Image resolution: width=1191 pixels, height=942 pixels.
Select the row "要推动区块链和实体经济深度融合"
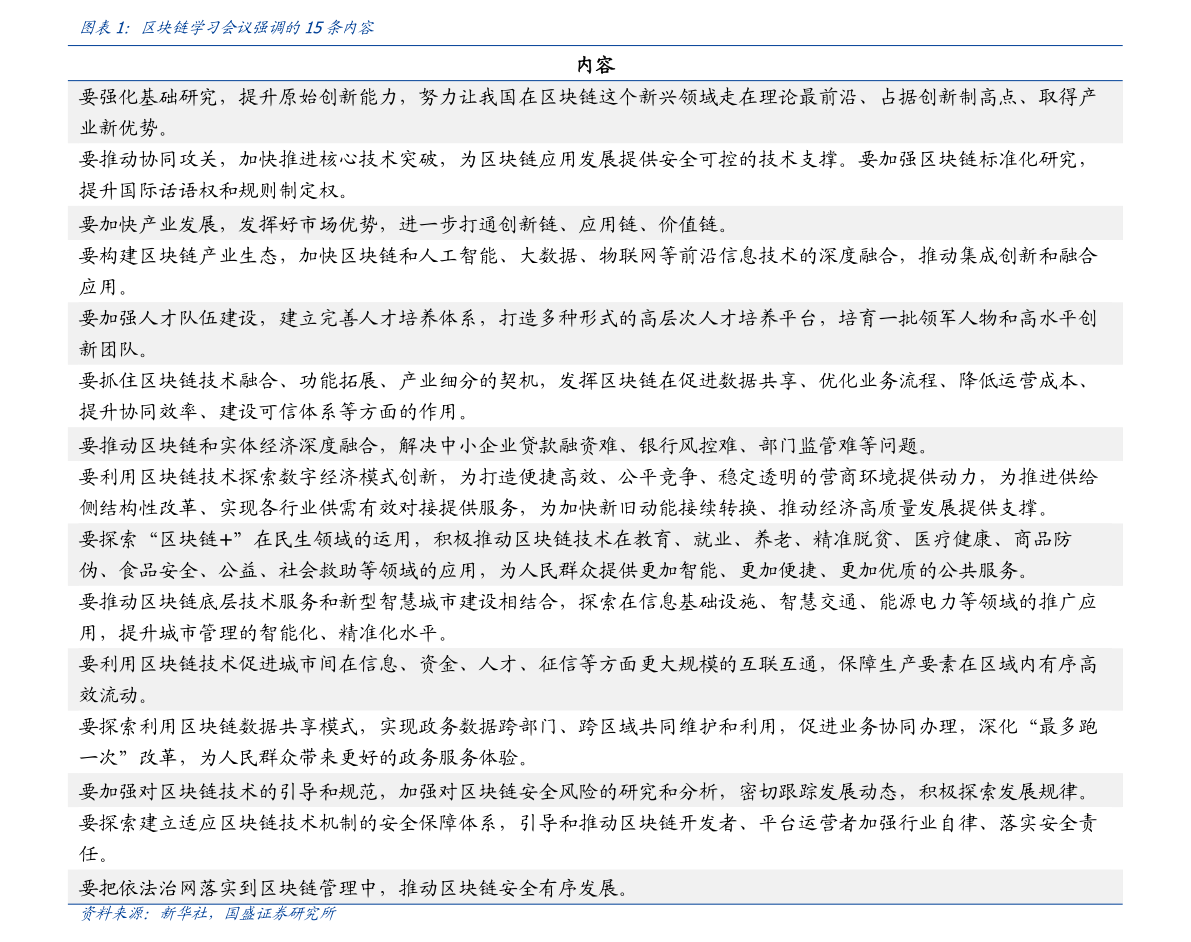point(505,445)
